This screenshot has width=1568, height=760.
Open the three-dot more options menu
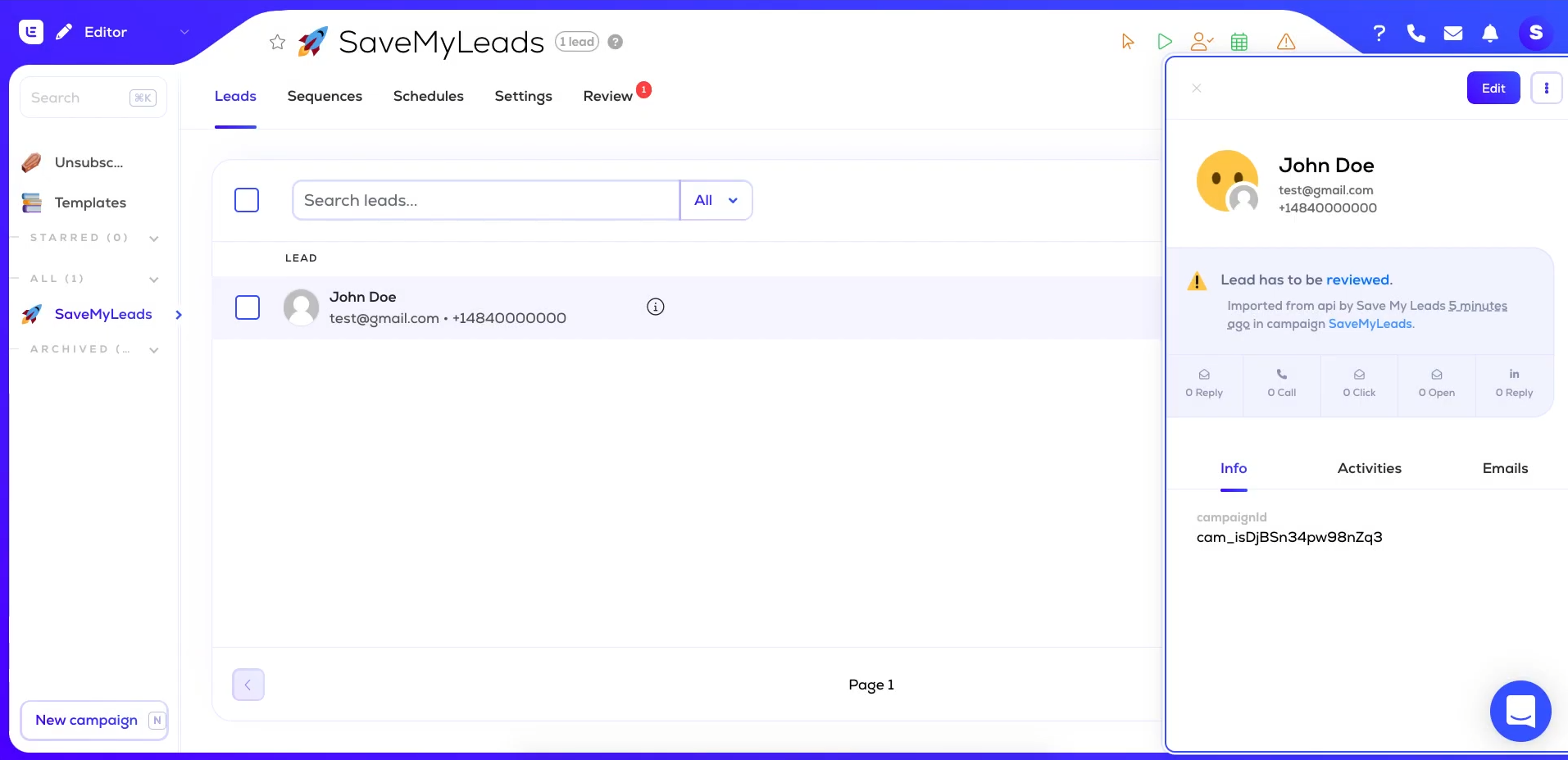[x=1547, y=88]
